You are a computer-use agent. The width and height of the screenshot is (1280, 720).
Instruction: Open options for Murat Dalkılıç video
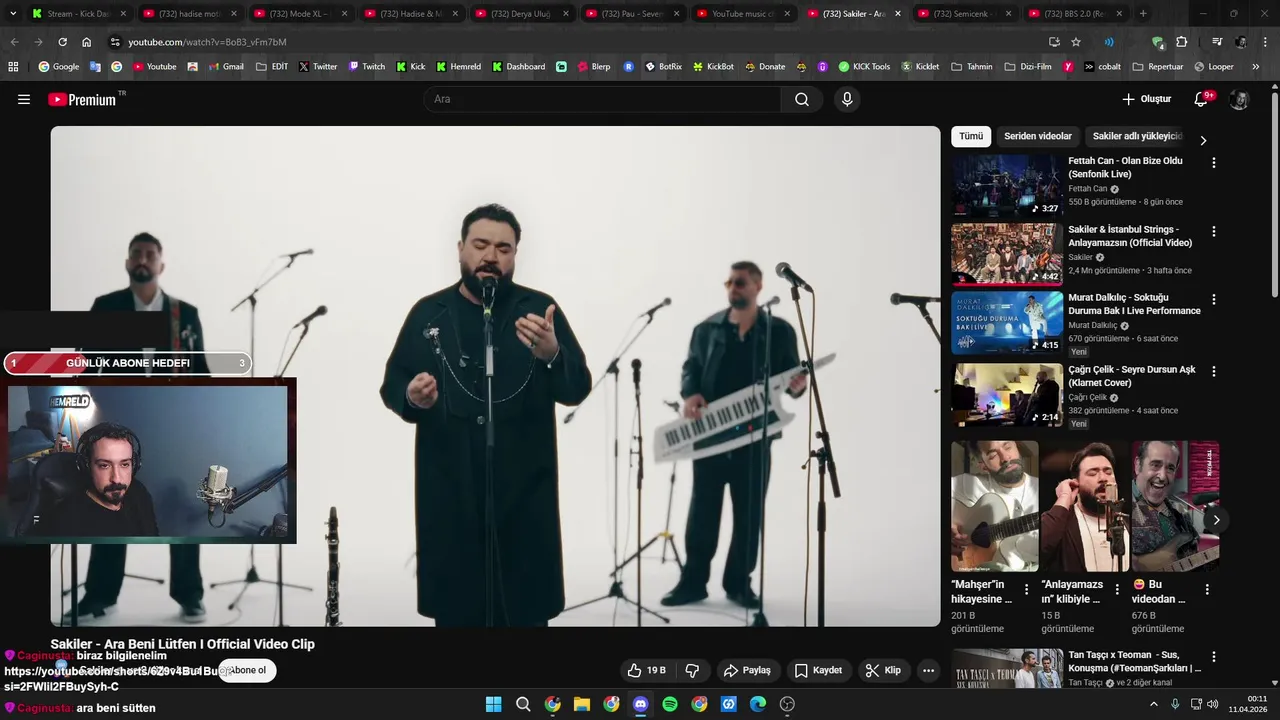click(1214, 299)
